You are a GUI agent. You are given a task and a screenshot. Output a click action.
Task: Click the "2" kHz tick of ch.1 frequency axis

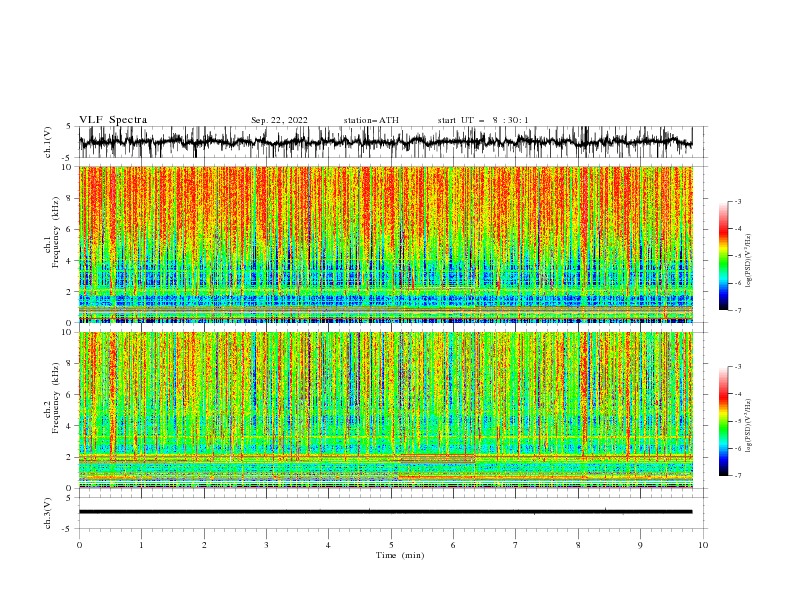(70, 292)
